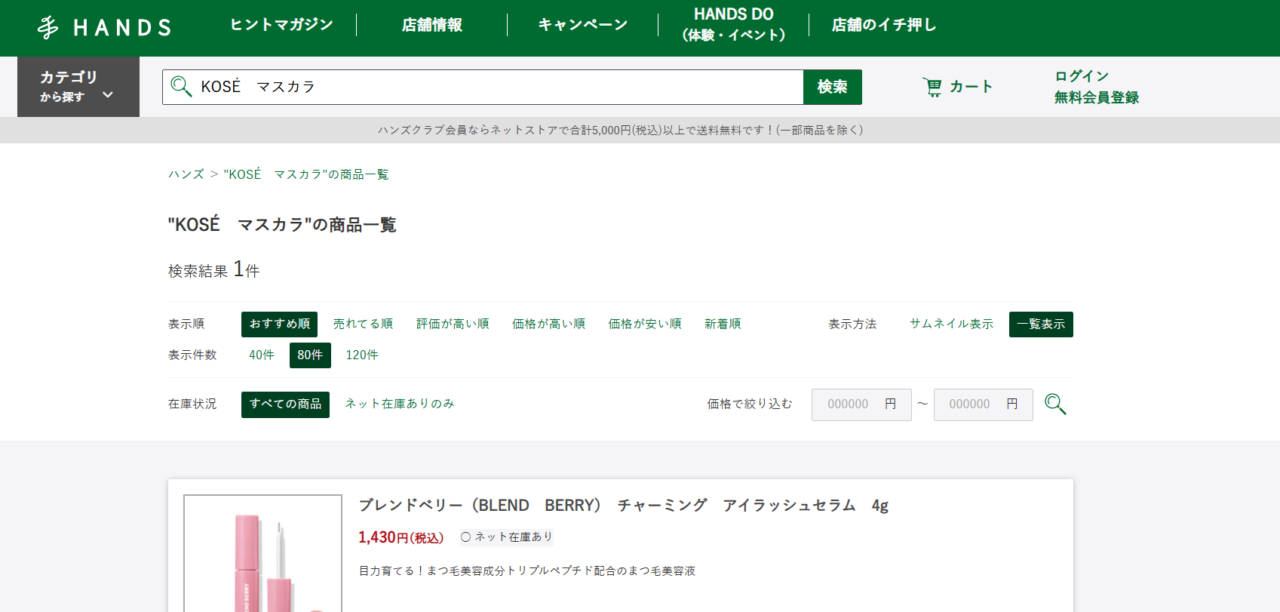1280x612 pixels.
Task: Sort by 価格が高い順
Action: 549,324
